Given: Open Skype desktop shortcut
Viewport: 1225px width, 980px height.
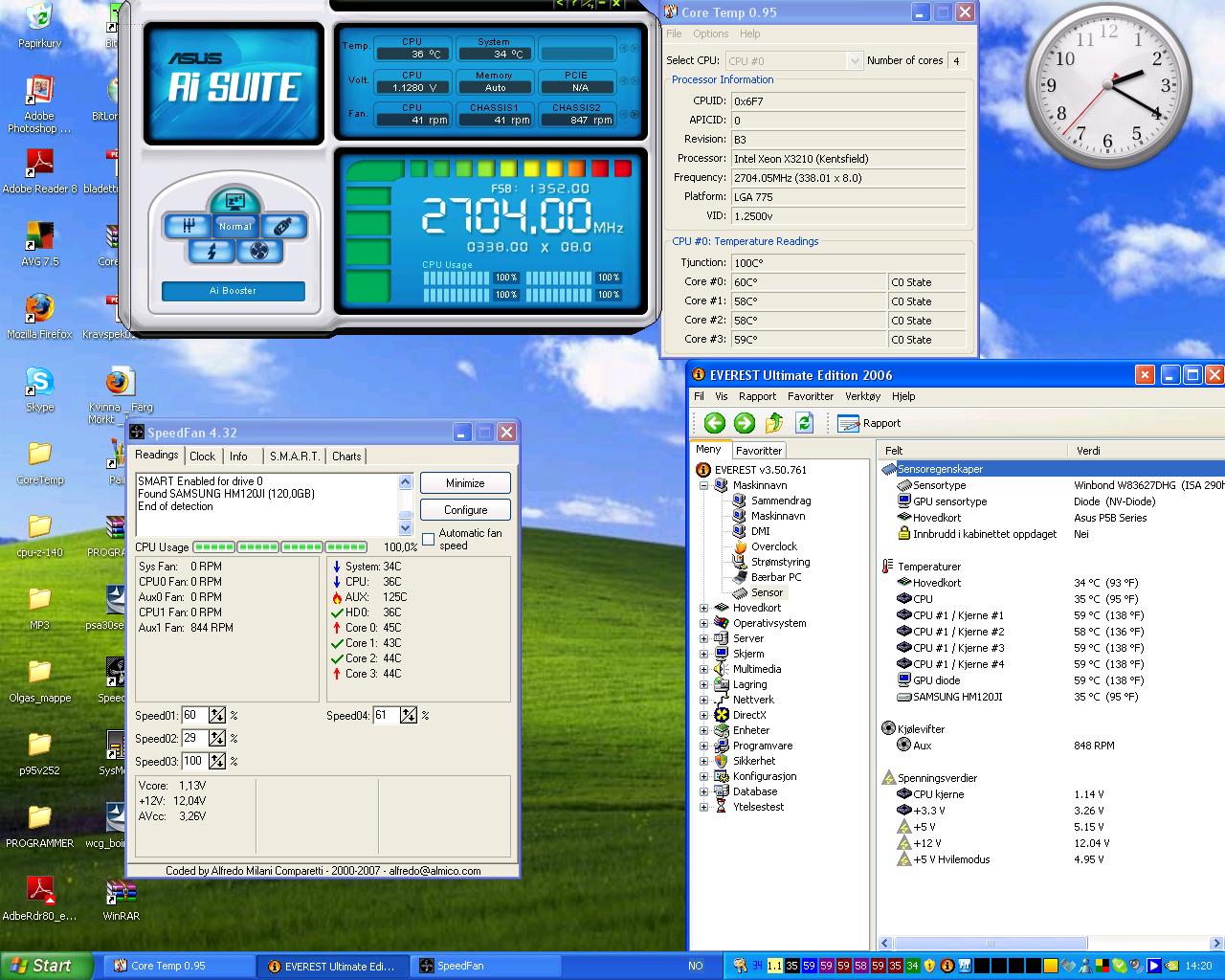Looking at the screenshot, I should click(39, 390).
